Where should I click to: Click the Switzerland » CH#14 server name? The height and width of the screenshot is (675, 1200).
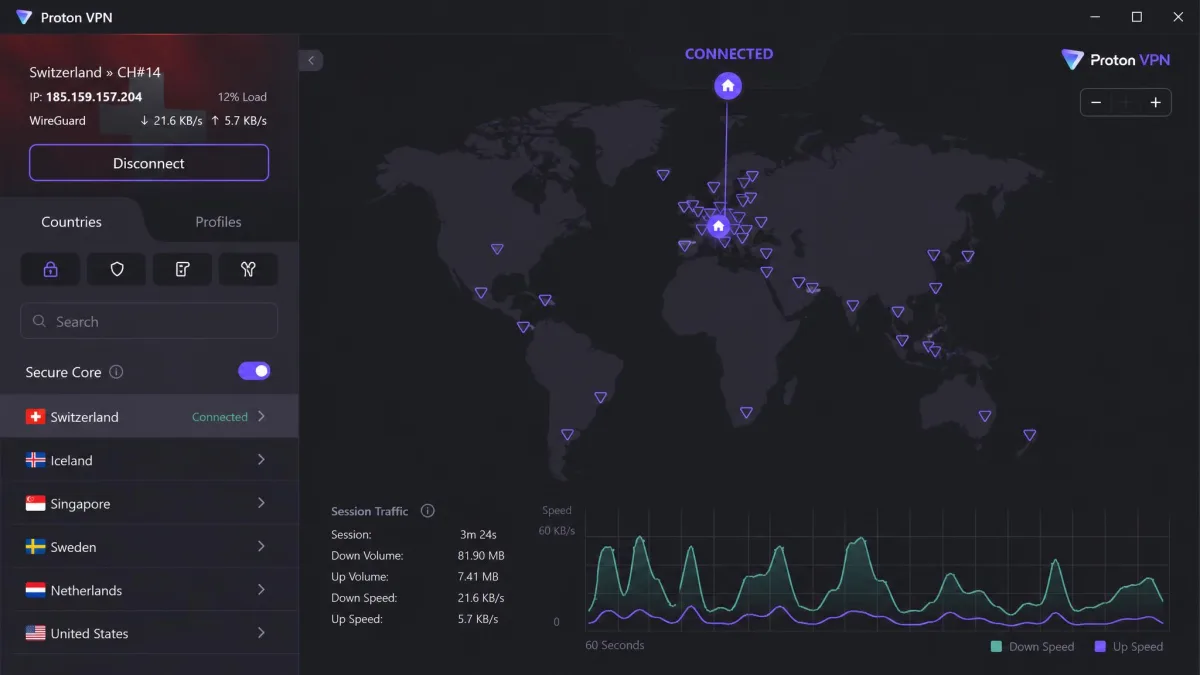point(95,72)
